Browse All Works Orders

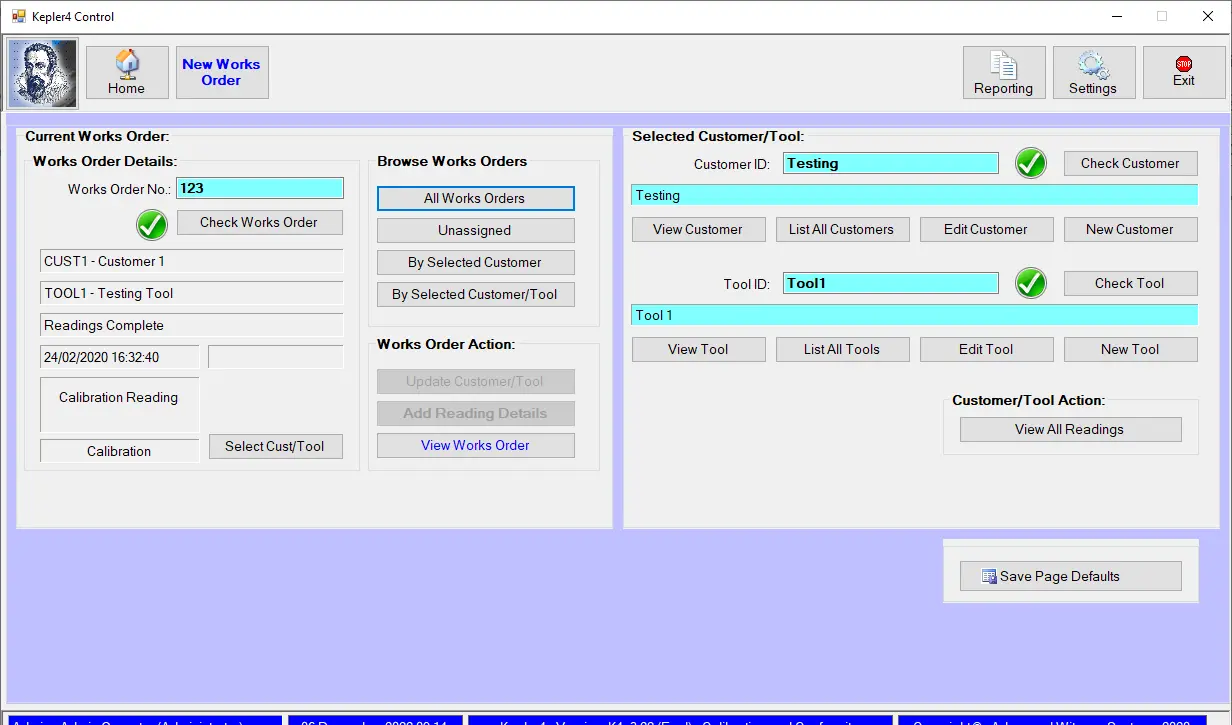tap(475, 198)
